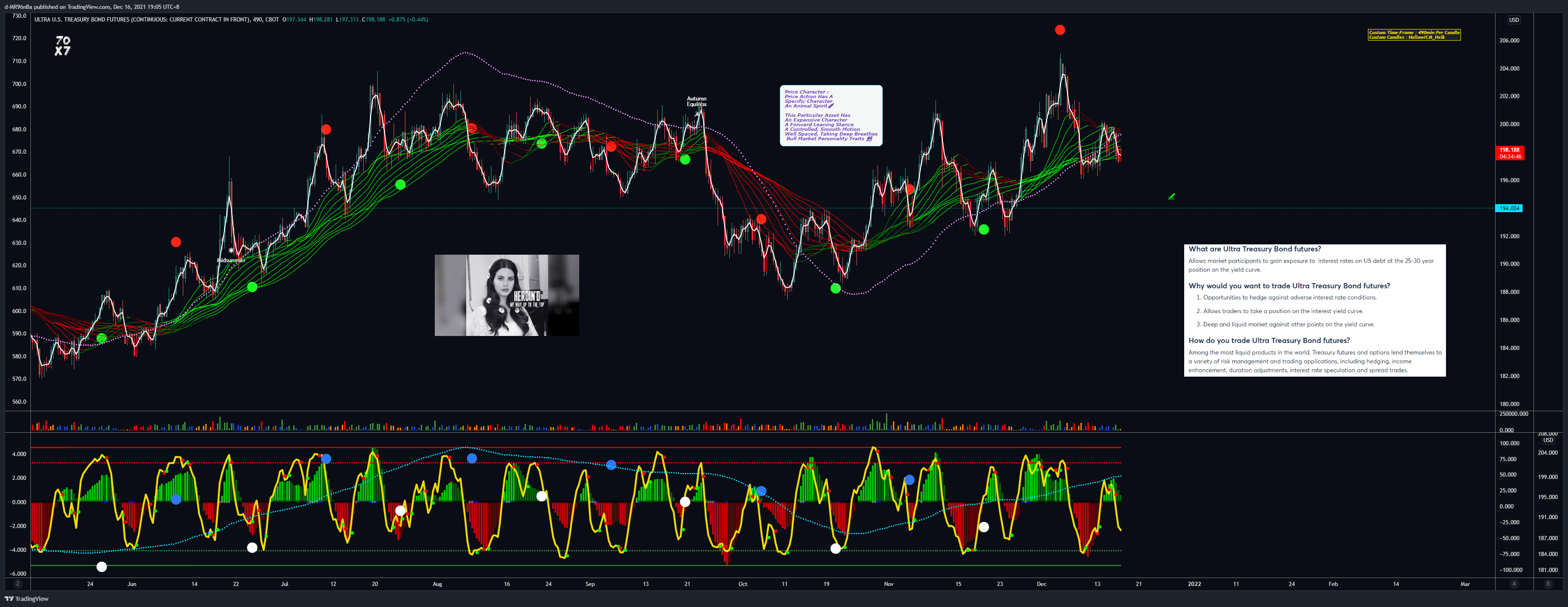Click the 'How do you trade Ultra Treasury Bond futures?' heading

(1269, 341)
